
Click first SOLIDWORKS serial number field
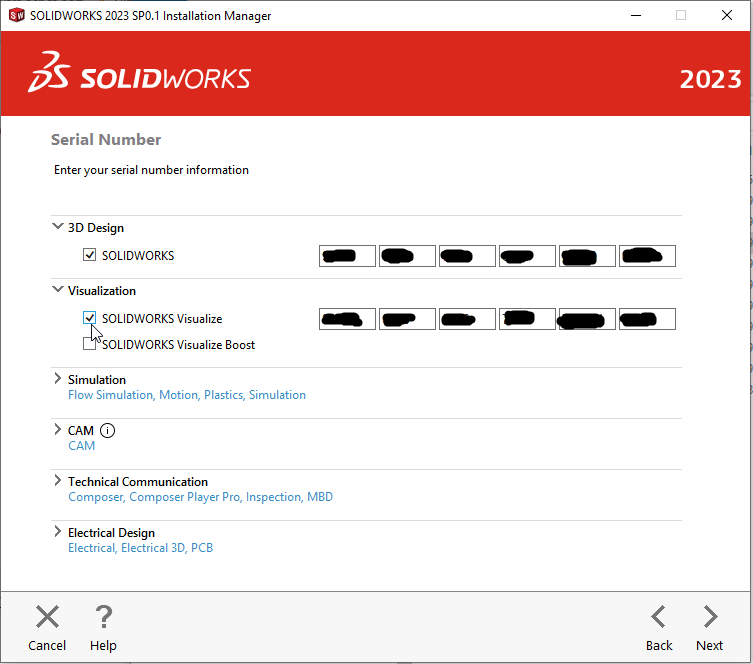coord(347,256)
